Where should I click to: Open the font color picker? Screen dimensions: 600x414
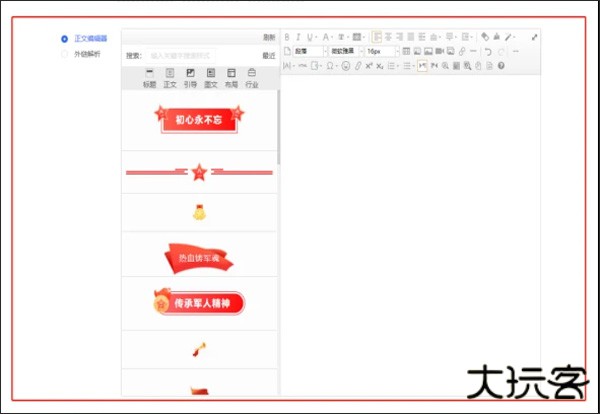coord(326,37)
